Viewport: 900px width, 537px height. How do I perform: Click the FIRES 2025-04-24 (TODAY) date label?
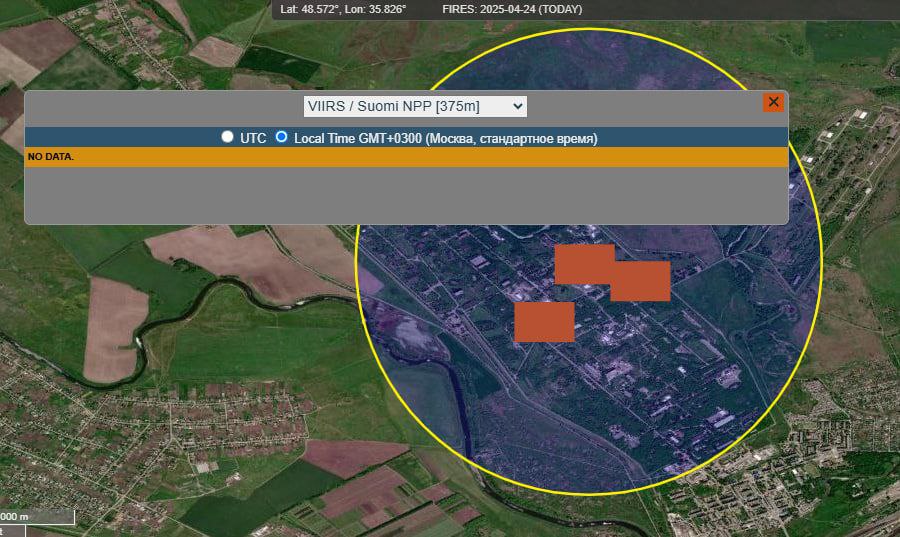pyautogui.click(x=512, y=9)
